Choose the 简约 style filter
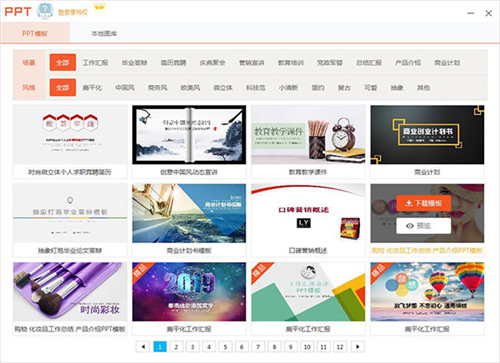This screenshot has height=363, width=500. pyautogui.click(x=318, y=88)
